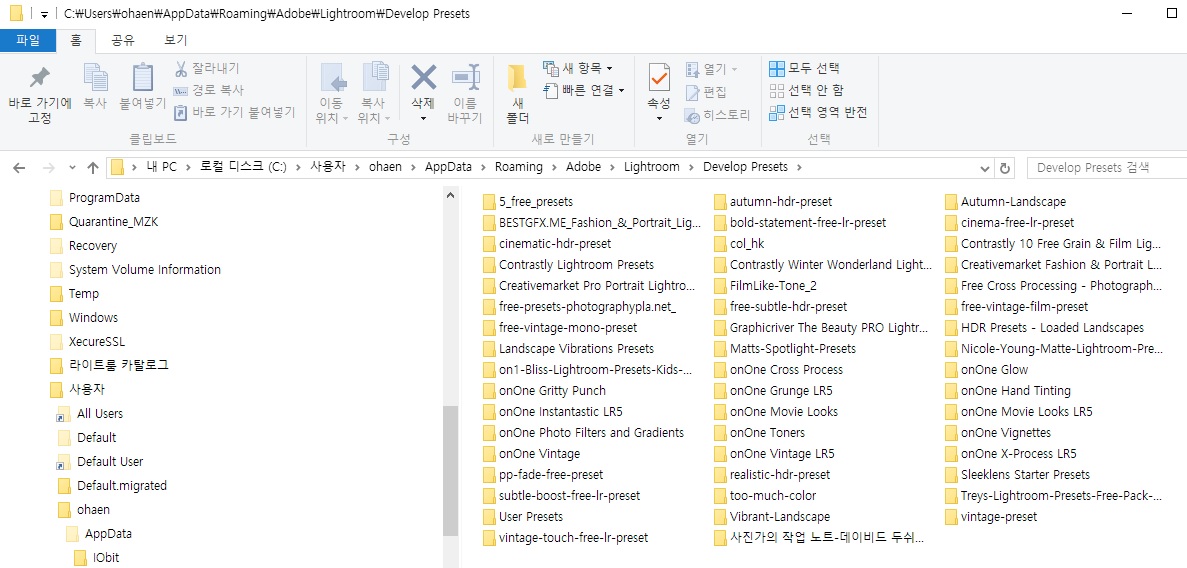Switch to the Home (홈) tab

point(76,40)
